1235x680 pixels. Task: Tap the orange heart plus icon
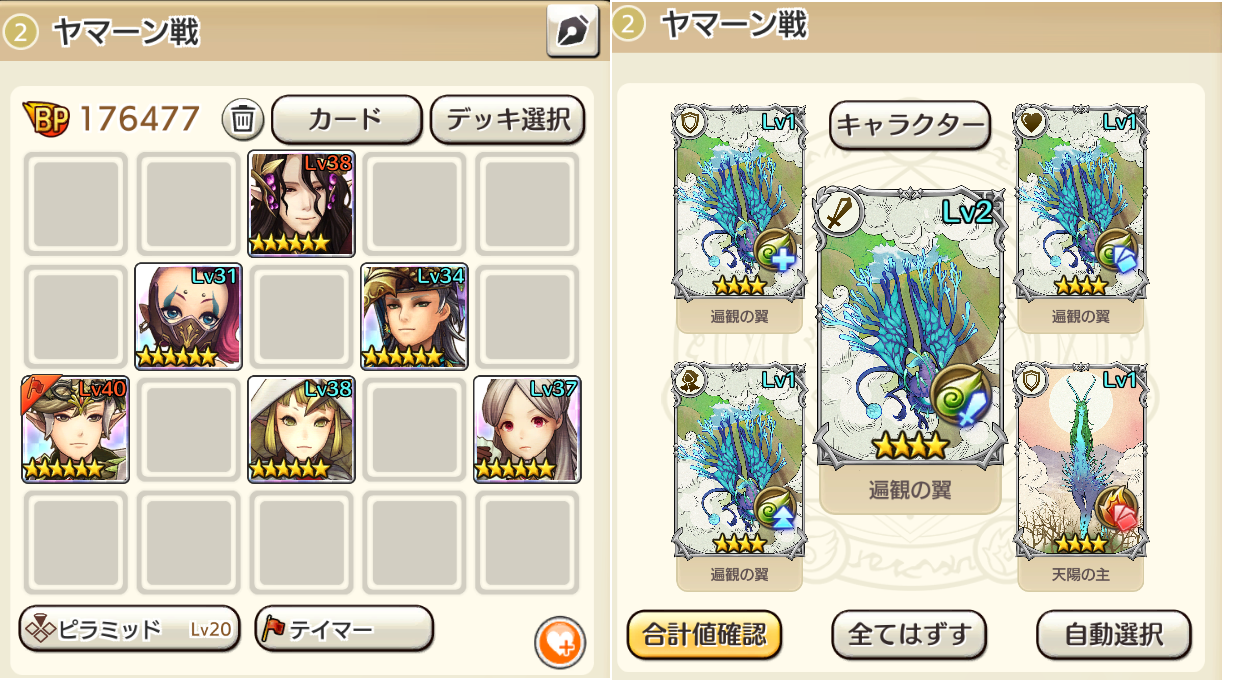click(x=560, y=642)
